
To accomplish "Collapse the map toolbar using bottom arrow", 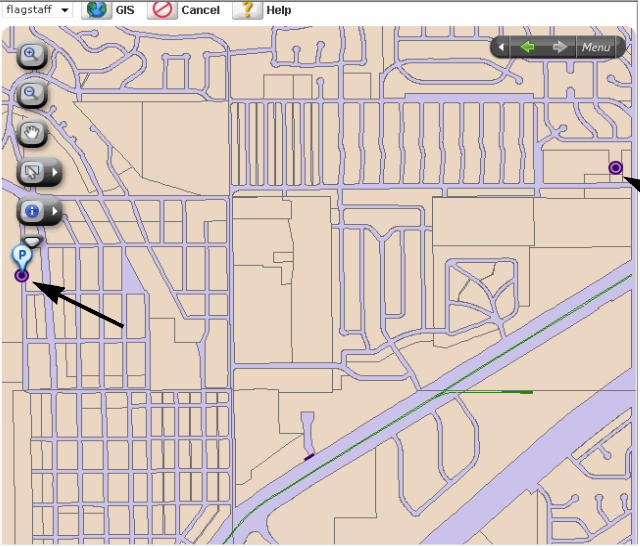I will click(x=33, y=241).
